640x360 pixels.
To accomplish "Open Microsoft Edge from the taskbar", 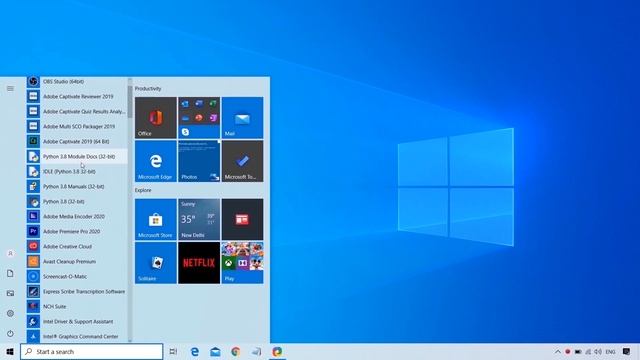I will coord(195,351).
